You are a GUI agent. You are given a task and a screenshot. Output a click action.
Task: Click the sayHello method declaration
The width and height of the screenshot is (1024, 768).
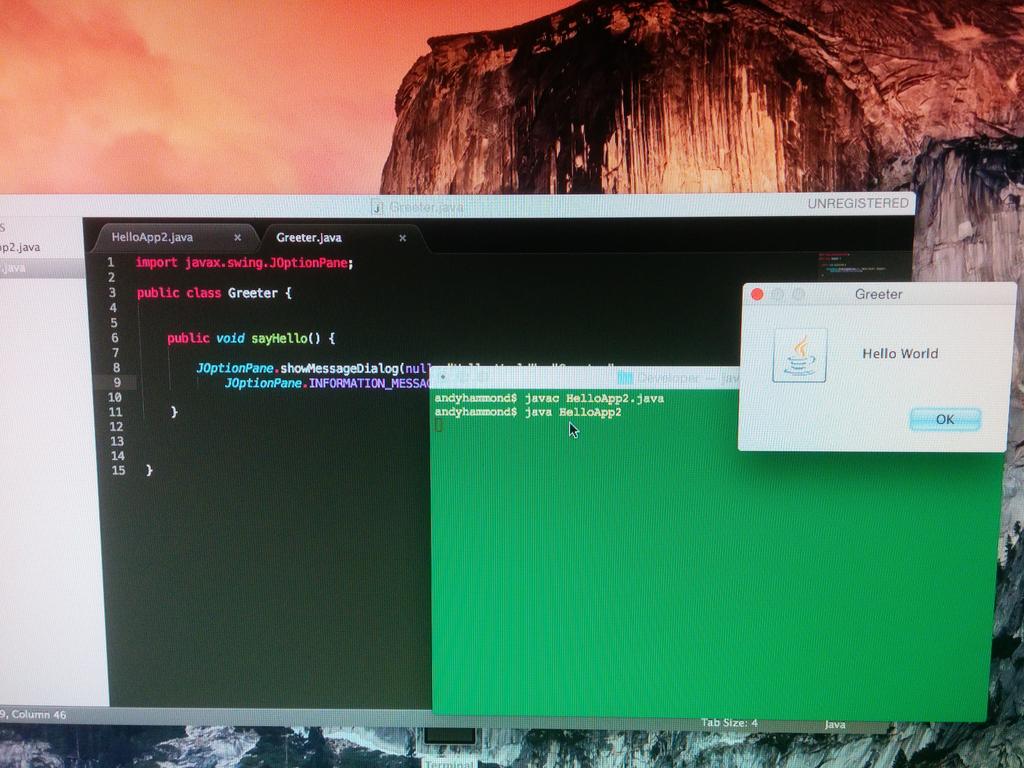pos(251,338)
